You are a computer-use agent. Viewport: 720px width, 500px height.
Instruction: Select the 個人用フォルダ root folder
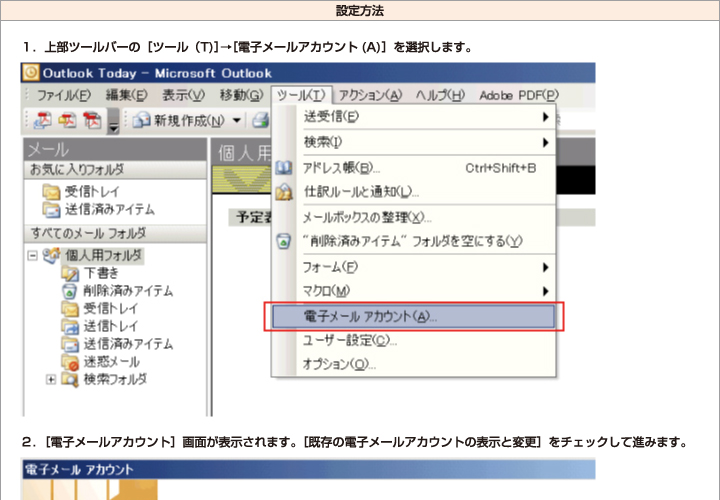coord(103,255)
